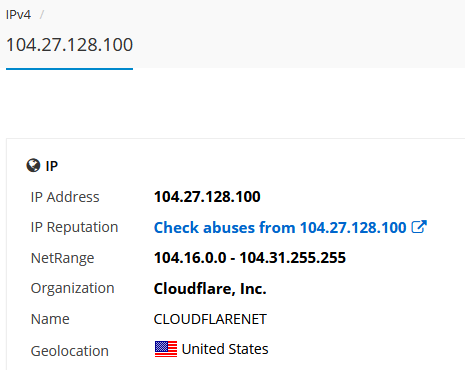Click the United States flag icon
Image resolution: width=465 pixels, height=370 pixels.
pyautogui.click(x=166, y=349)
